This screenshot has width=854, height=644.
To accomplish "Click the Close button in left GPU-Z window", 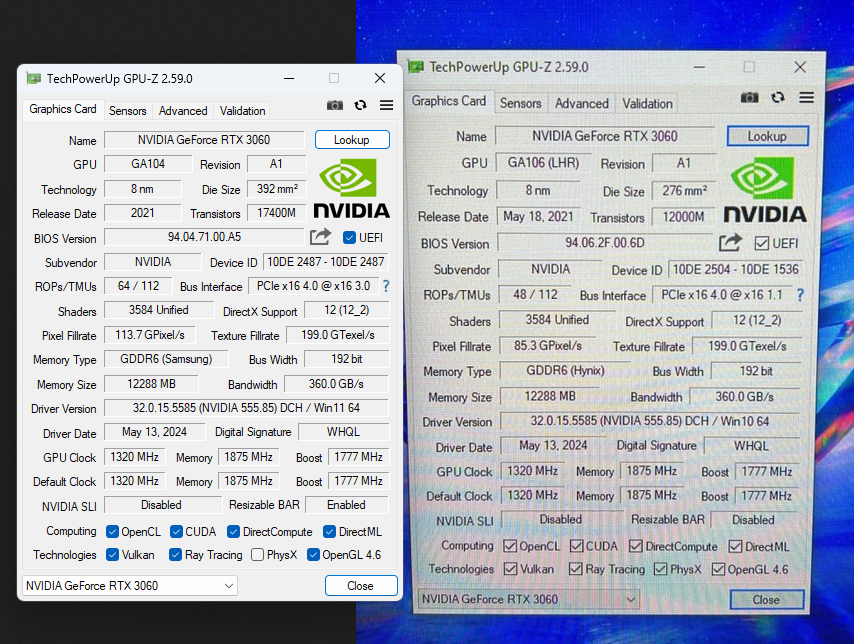I will (x=361, y=586).
